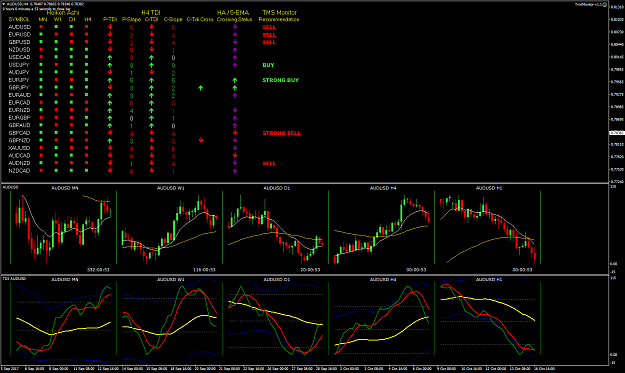
Task: Select the GBPJPY symbol label
Action: [x=20, y=88]
